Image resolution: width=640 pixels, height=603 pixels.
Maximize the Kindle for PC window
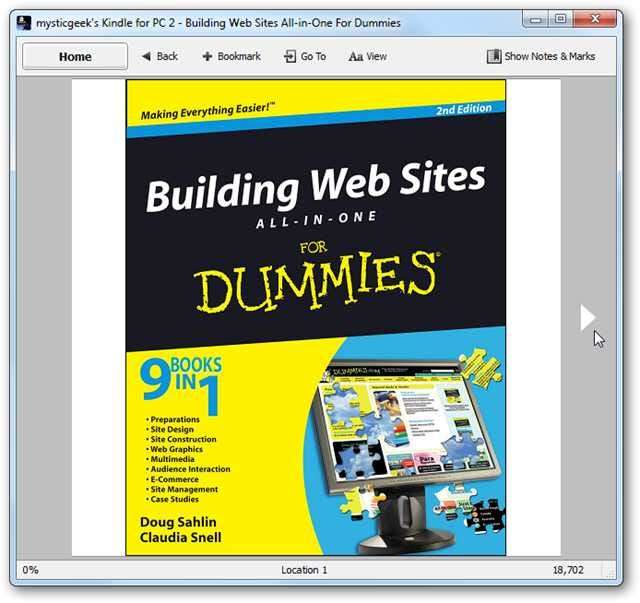coord(560,19)
